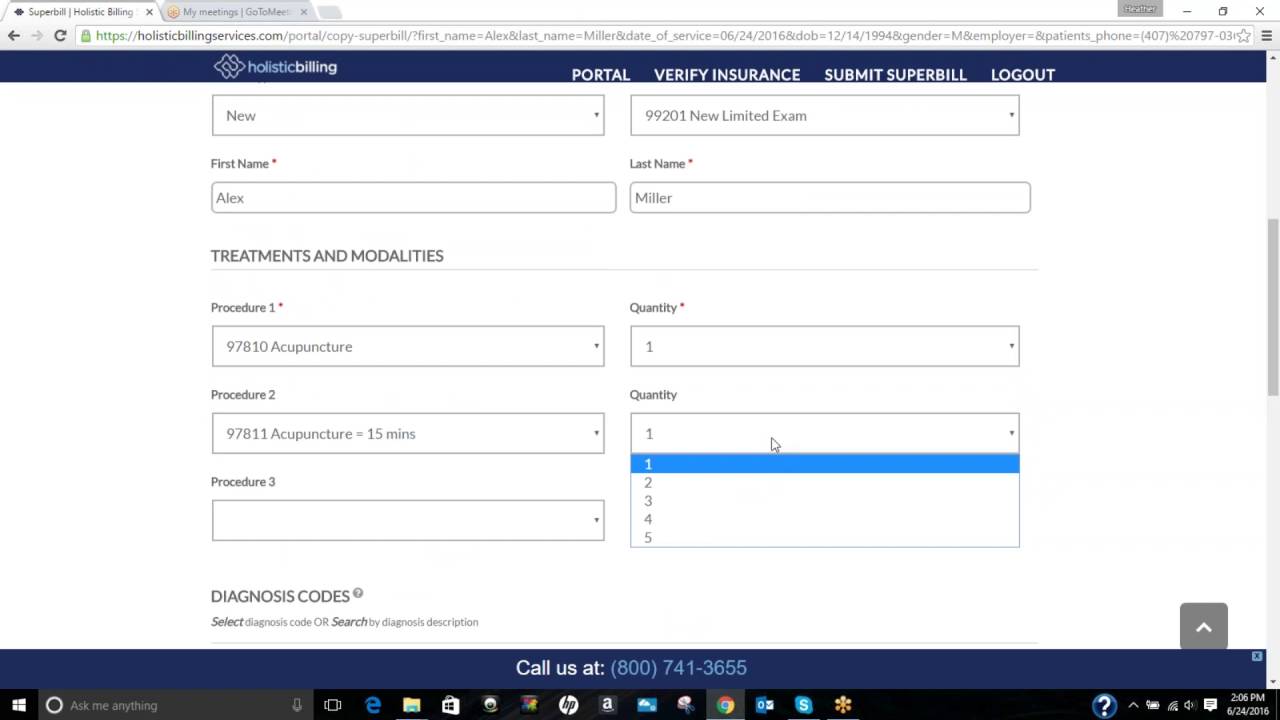Open SUBMIT SUPERBILL page
Viewport: 1280px width, 720px height.
(895, 75)
